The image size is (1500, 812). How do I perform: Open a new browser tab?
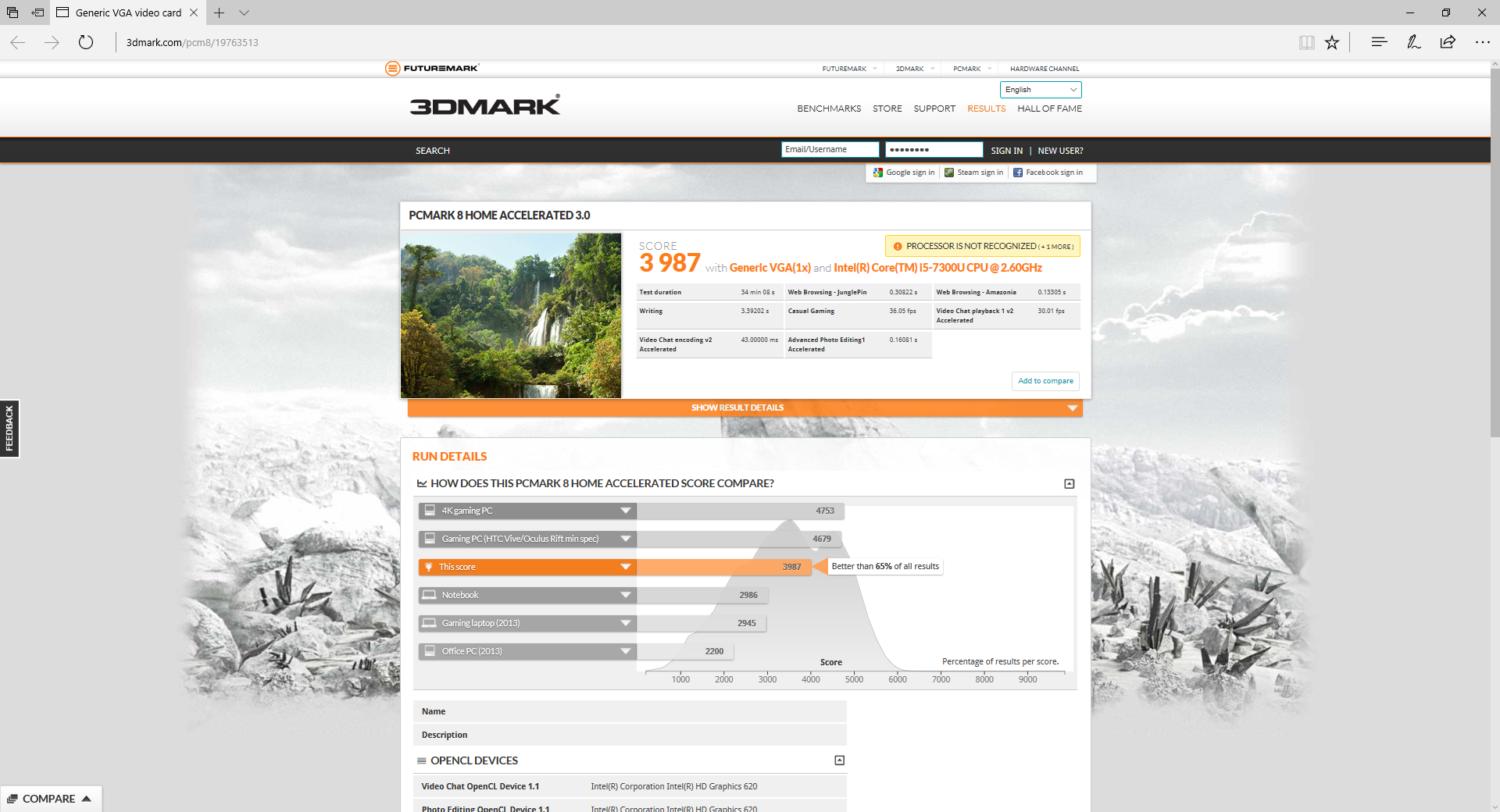click(220, 12)
